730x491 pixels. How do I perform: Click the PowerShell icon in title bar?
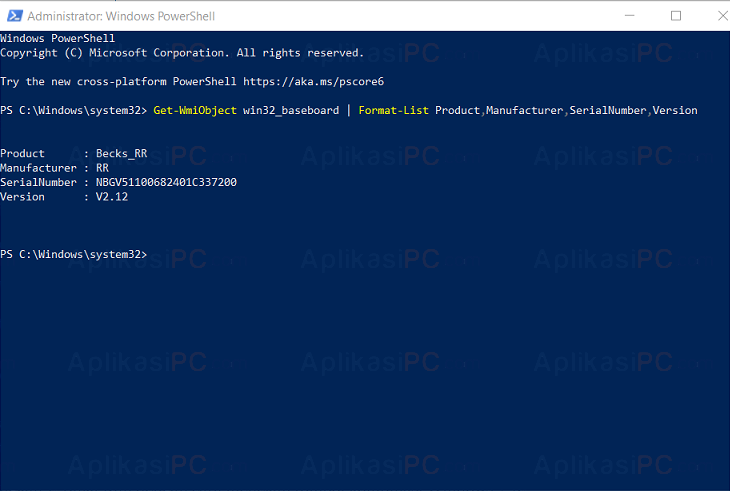(x=14, y=16)
